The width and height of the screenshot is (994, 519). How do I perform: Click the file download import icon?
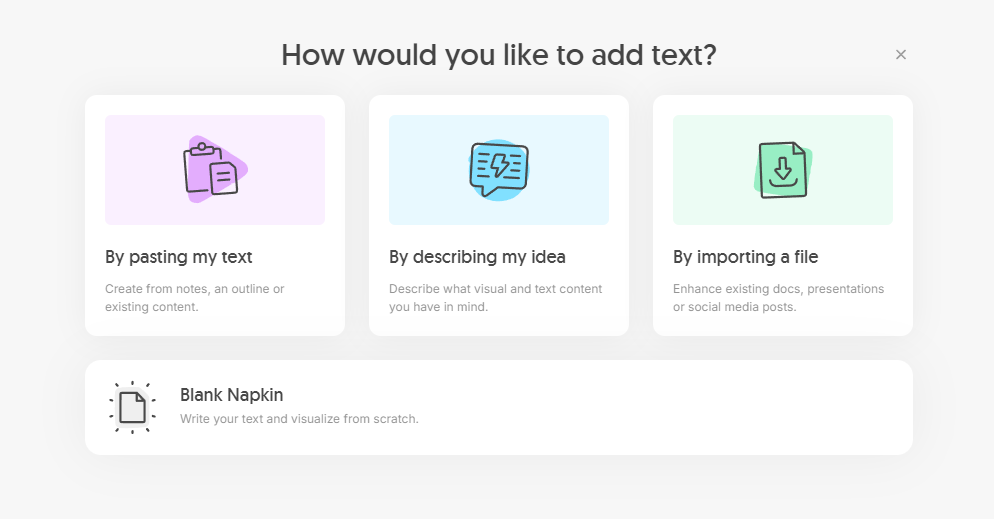783,169
